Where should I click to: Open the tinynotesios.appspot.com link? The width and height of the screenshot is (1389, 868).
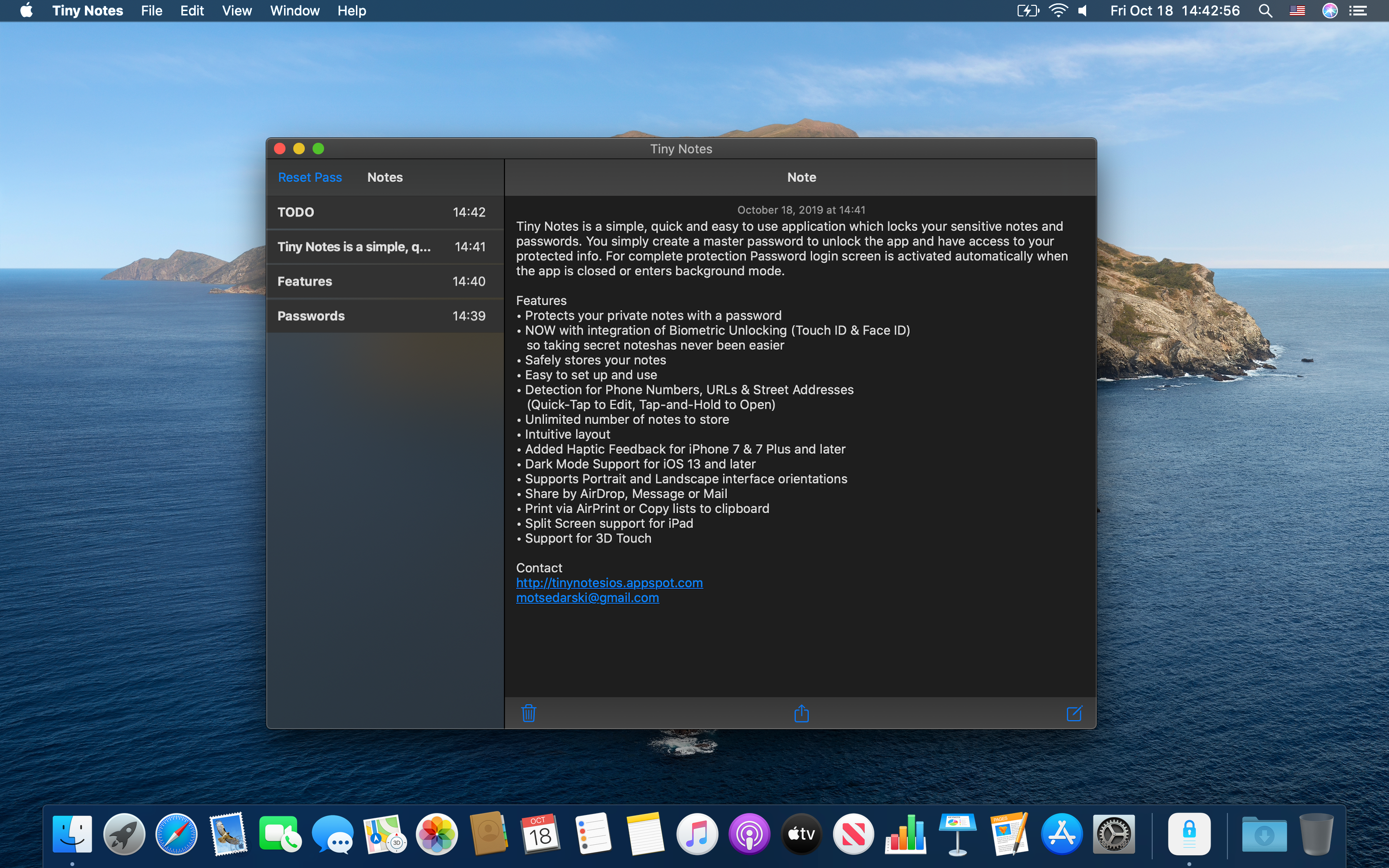pos(609,583)
